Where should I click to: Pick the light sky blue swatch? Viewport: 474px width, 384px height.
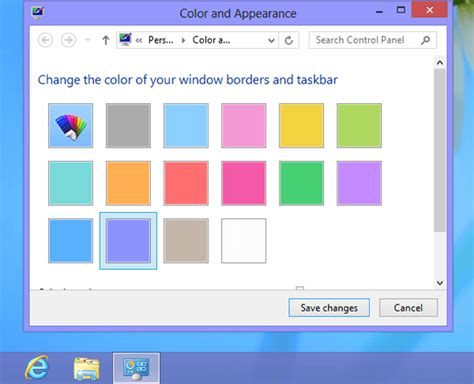pos(186,125)
